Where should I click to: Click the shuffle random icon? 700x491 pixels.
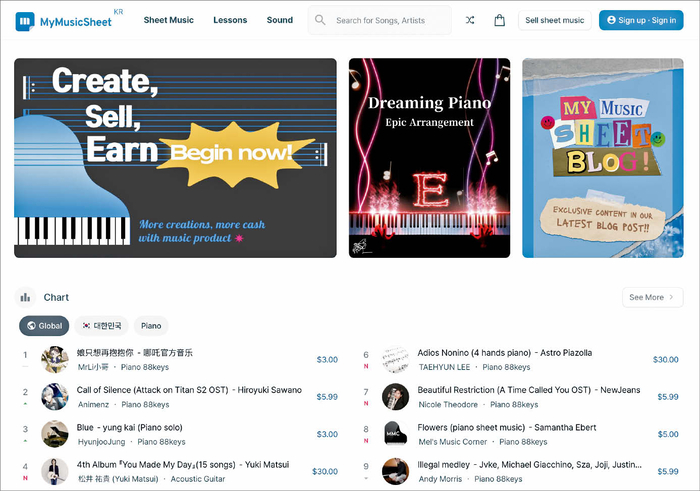tap(470, 20)
